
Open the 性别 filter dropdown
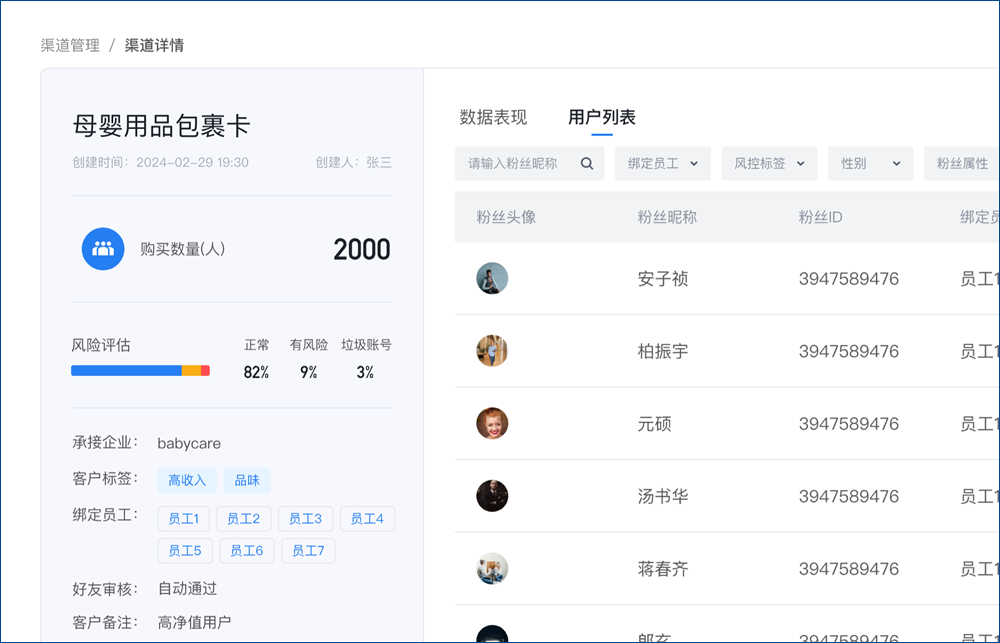[871, 164]
